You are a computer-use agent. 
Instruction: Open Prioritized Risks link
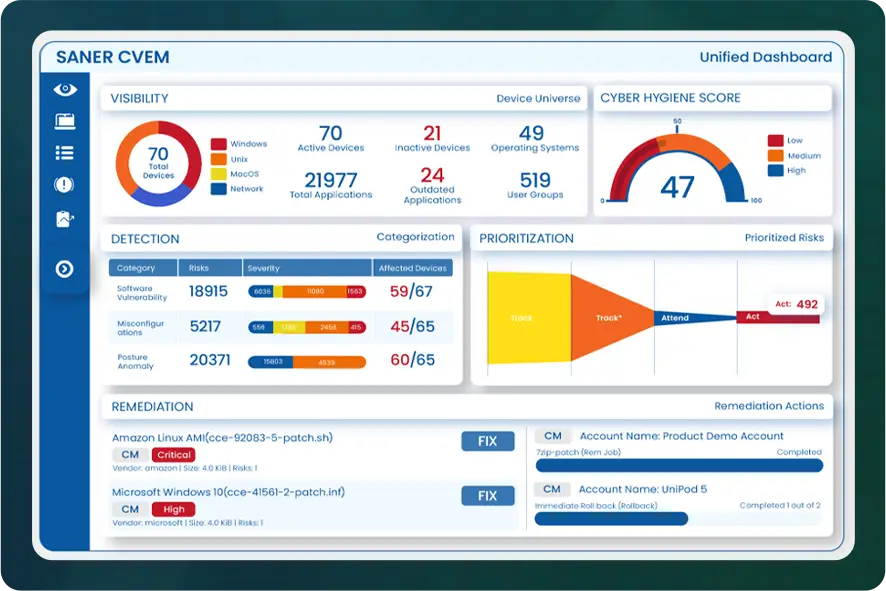click(784, 238)
